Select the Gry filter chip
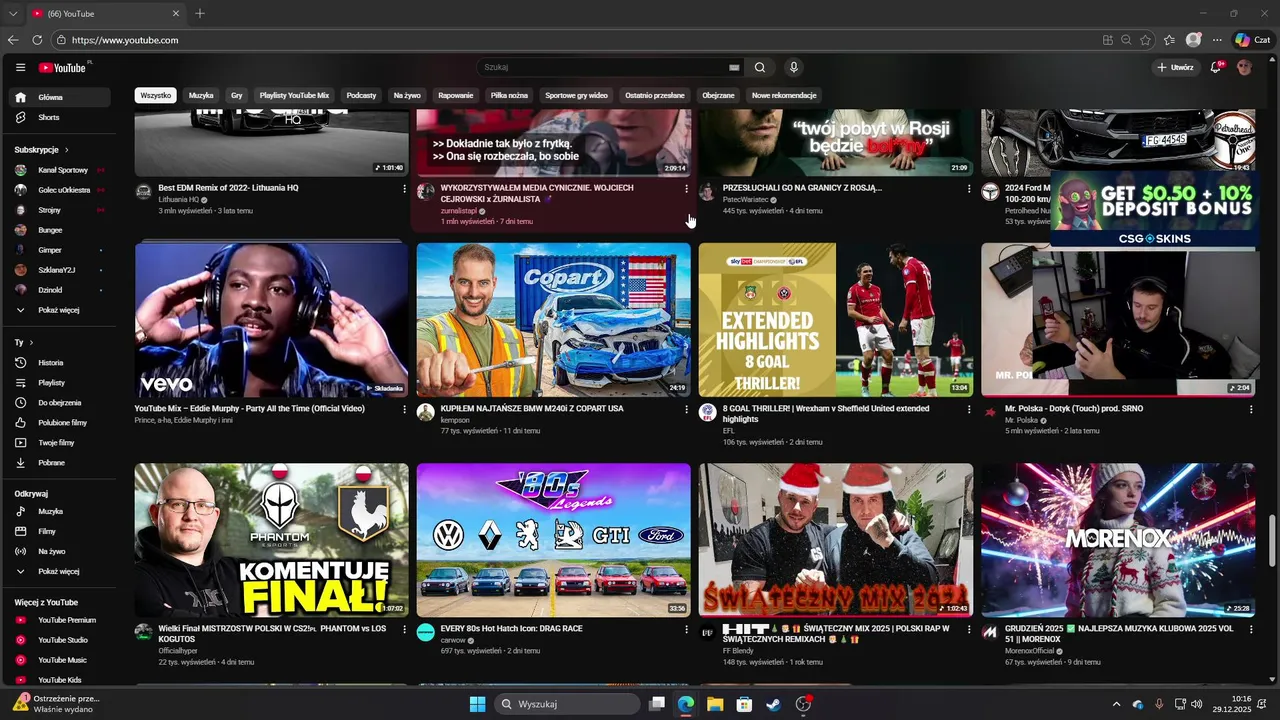 click(x=237, y=95)
